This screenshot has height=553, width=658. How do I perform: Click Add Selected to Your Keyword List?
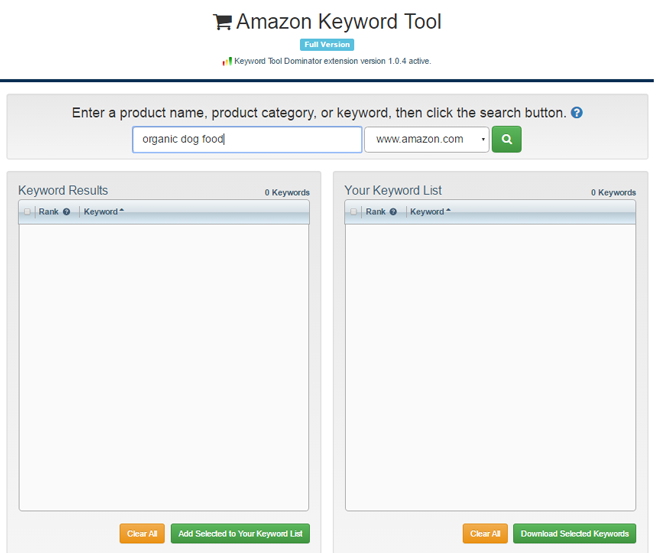pyautogui.click(x=240, y=533)
